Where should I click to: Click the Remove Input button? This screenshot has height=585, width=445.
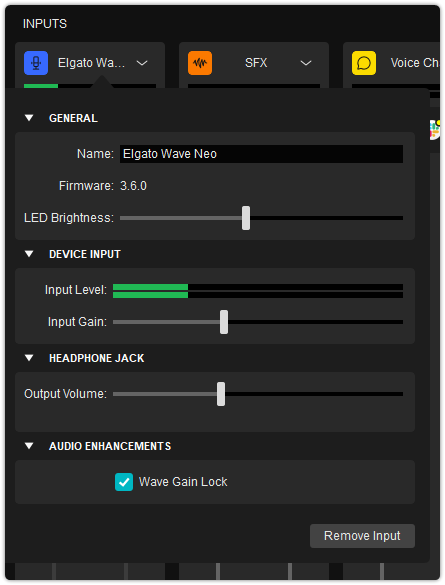[362, 536]
